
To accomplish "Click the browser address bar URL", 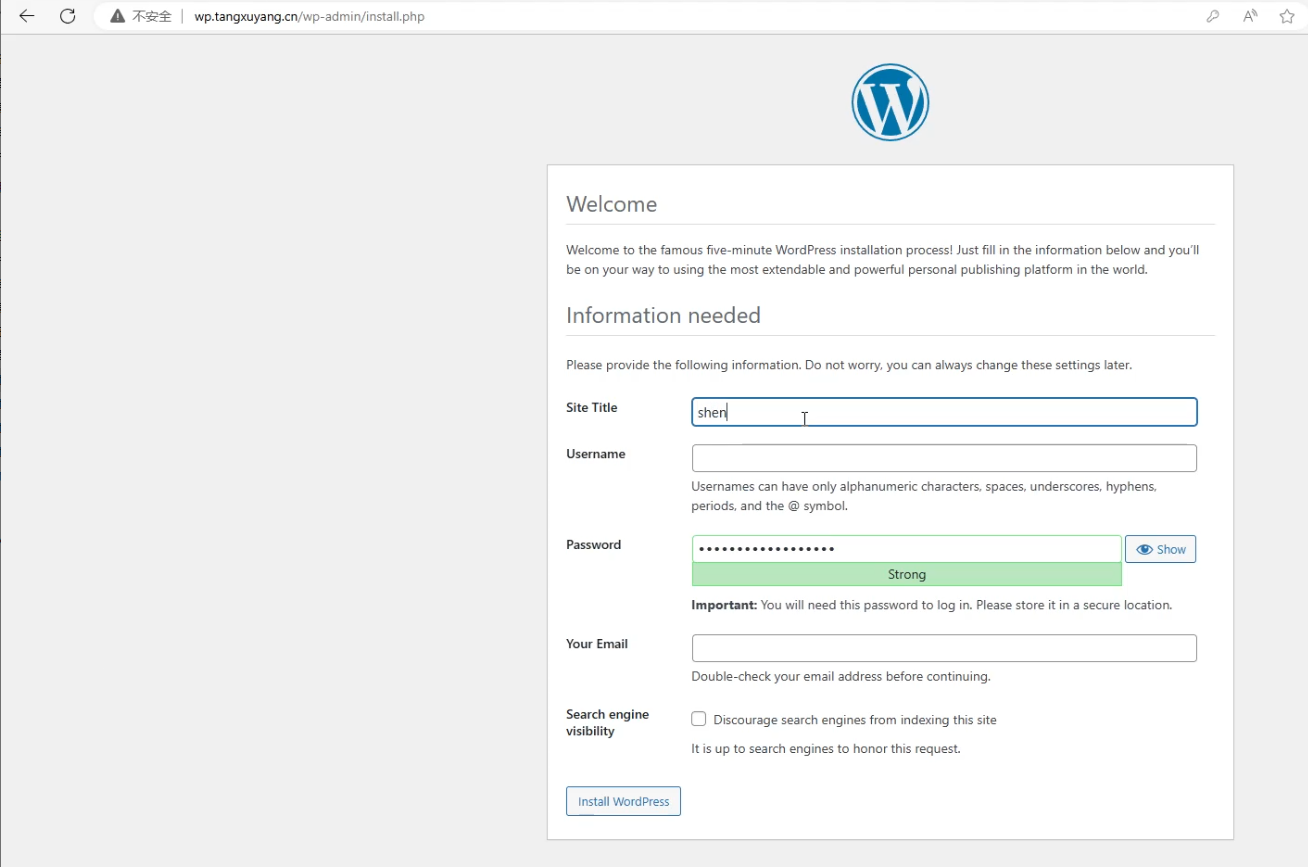I will point(309,16).
